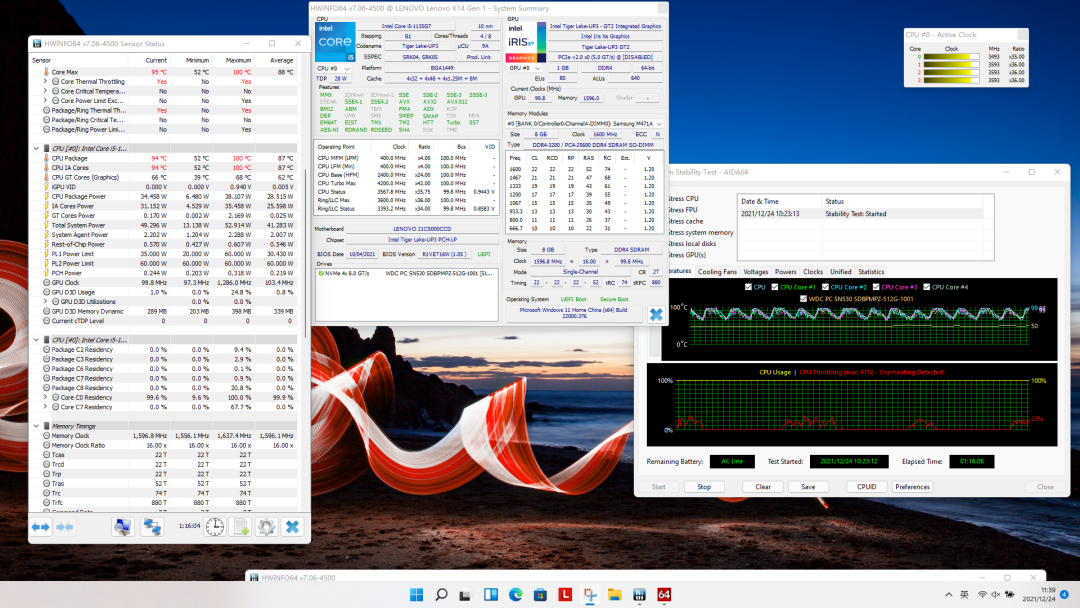Viewport: 1080px width, 608px height.
Task: Click the Preferences button
Action: coord(912,487)
